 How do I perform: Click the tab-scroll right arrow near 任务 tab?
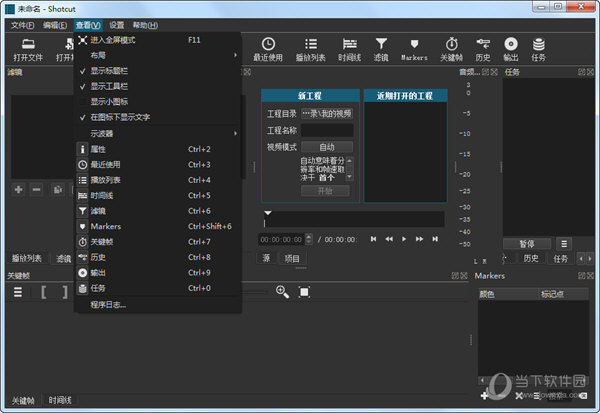pos(589,259)
